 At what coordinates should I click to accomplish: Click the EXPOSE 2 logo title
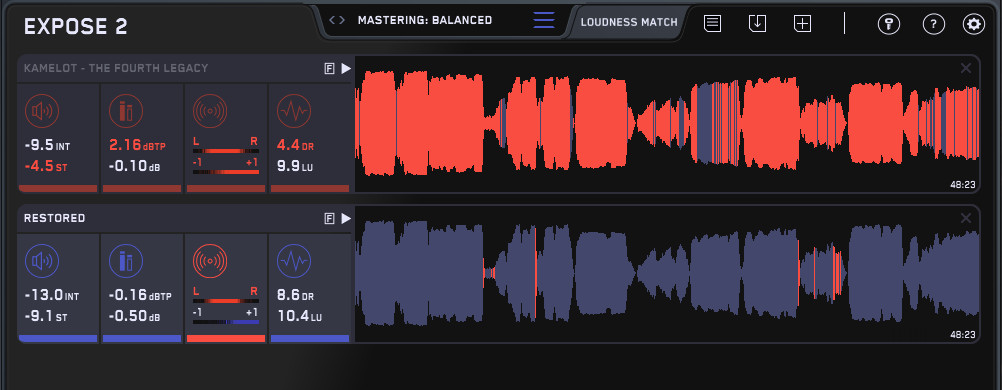coord(75,27)
